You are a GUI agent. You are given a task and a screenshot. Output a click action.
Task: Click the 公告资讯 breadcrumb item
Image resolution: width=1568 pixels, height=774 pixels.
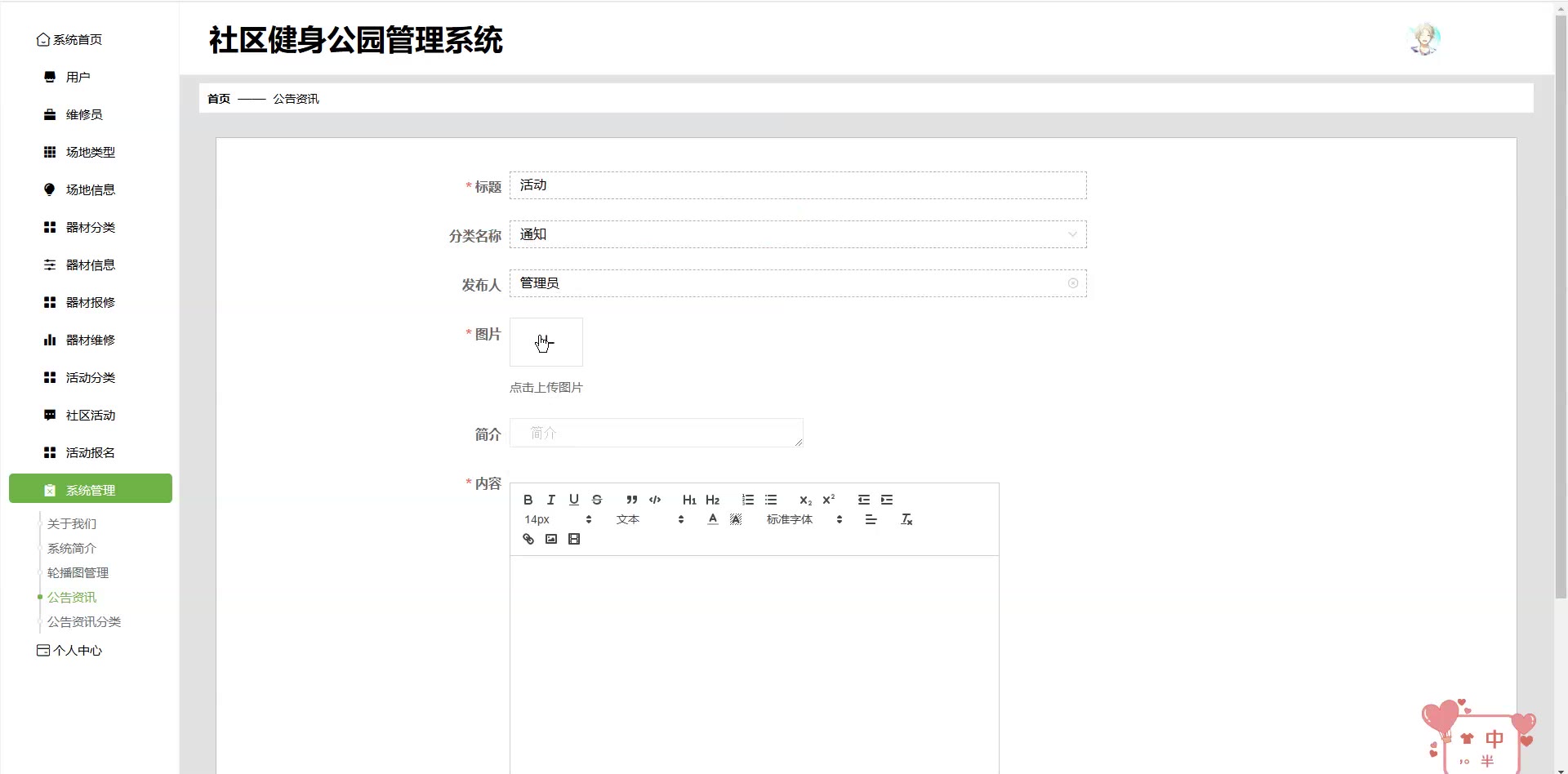[296, 99]
